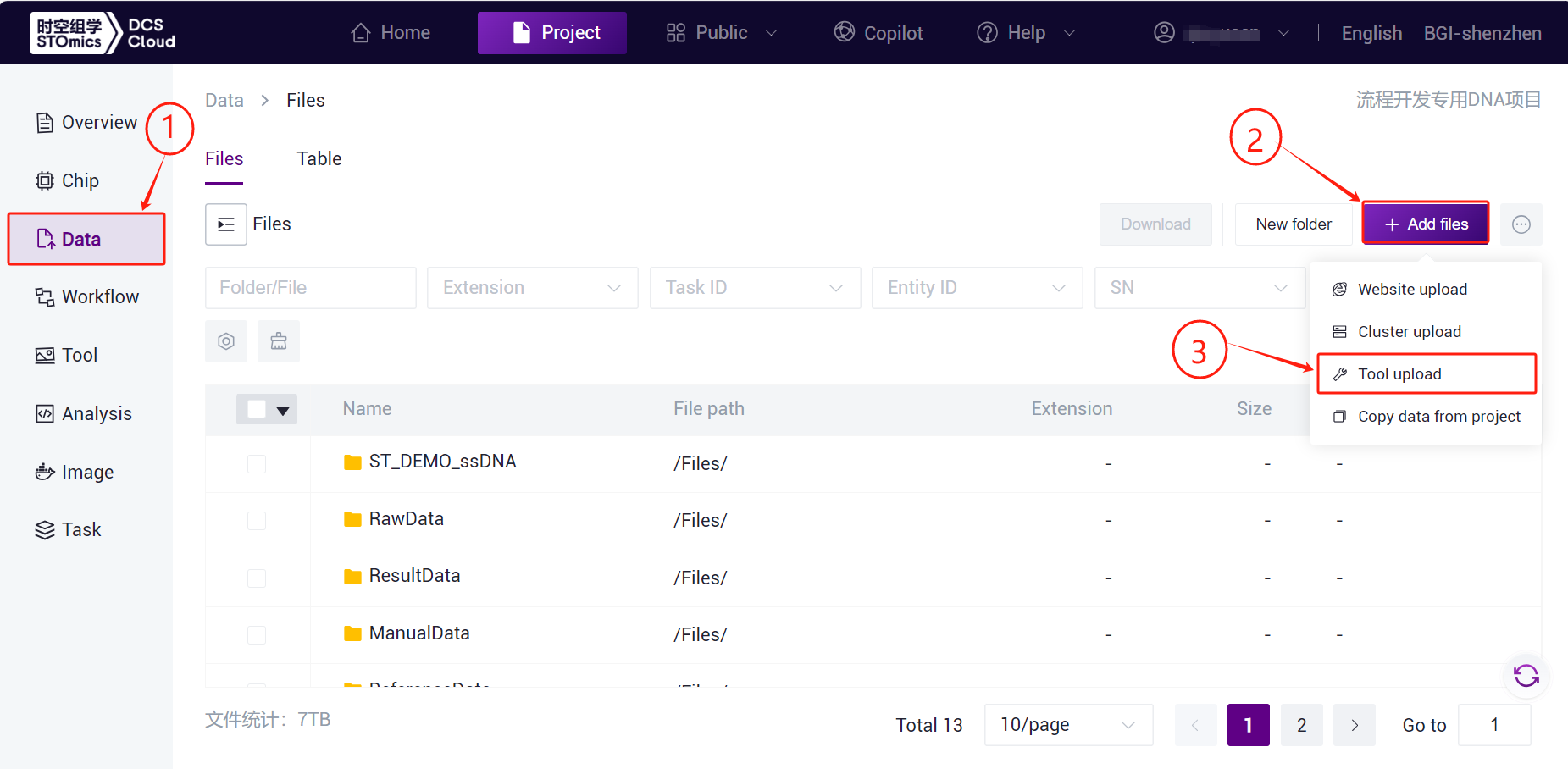Check the RawData row checkbox
The width and height of the screenshot is (1568, 769).
click(257, 520)
